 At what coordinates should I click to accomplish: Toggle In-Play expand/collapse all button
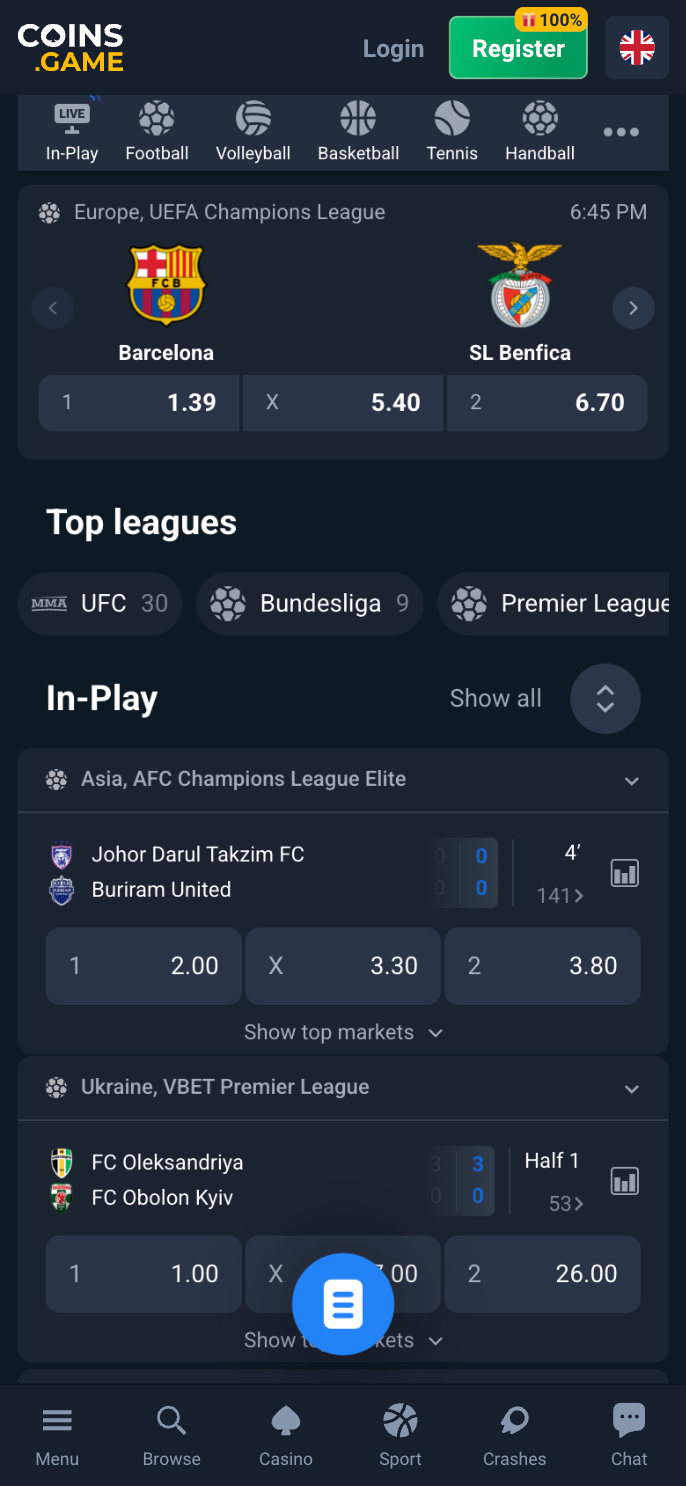click(605, 698)
